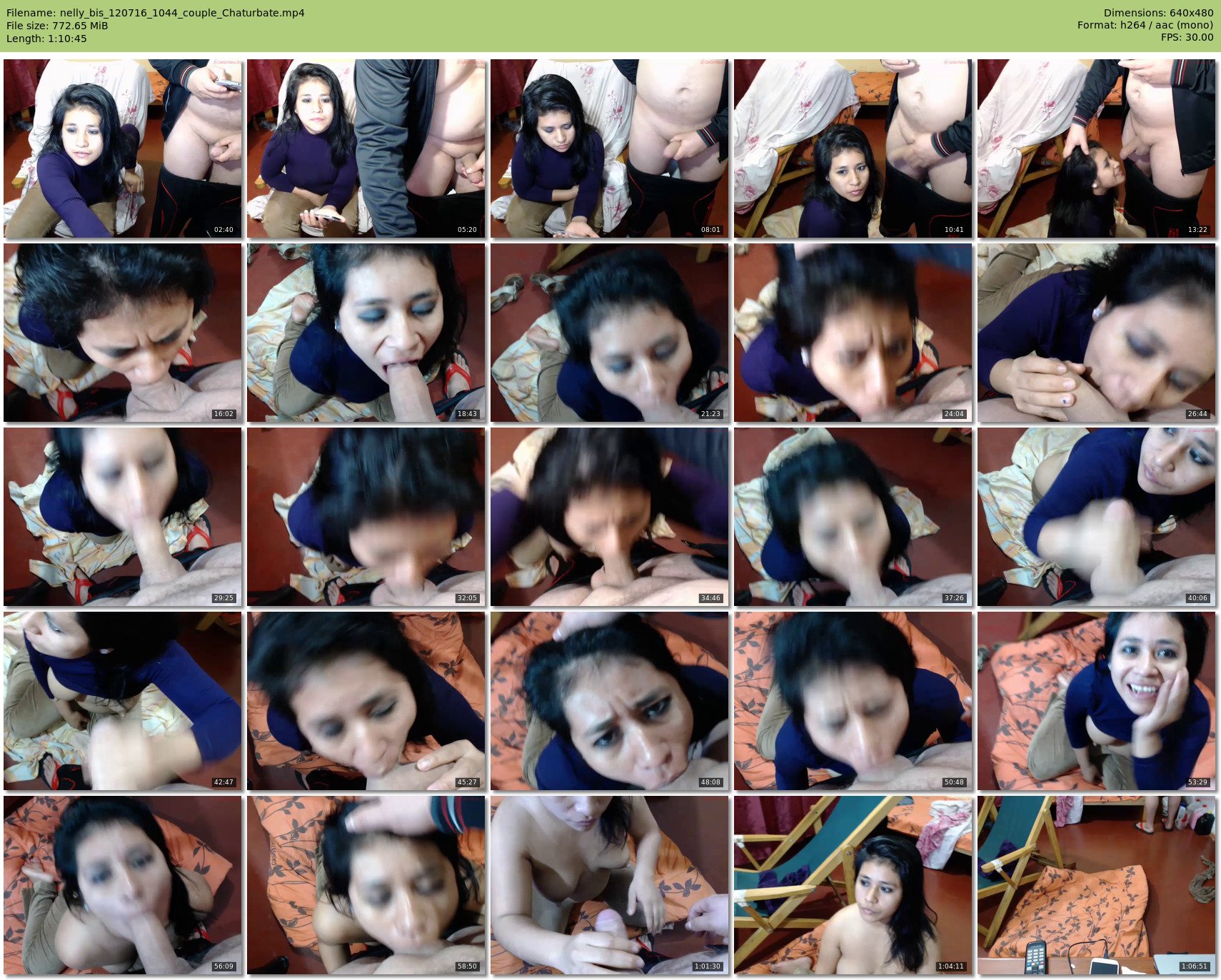Open the frame marked 05:20

click(366, 148)
